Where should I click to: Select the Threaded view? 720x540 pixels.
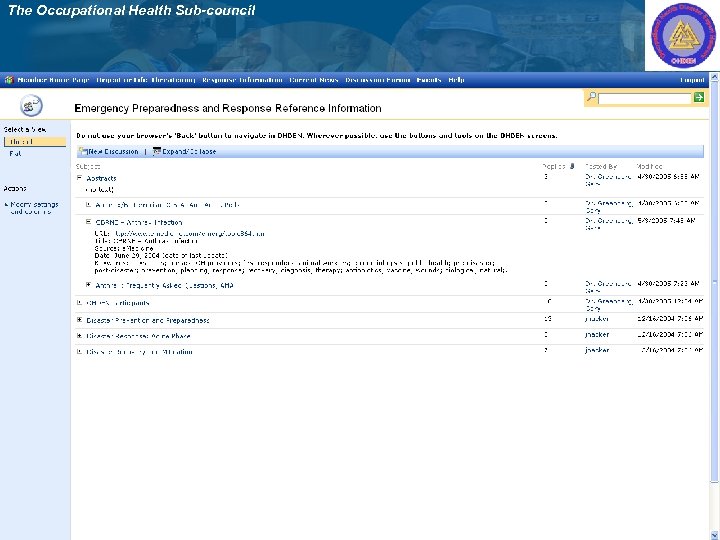coord(35,142)
